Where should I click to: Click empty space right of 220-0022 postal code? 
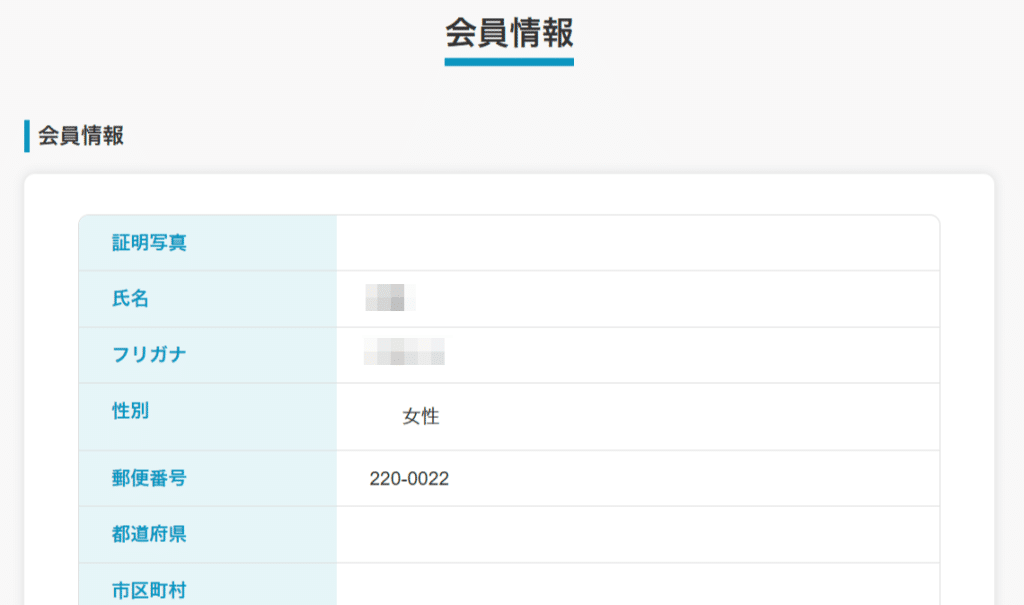(x=700, y=479)
